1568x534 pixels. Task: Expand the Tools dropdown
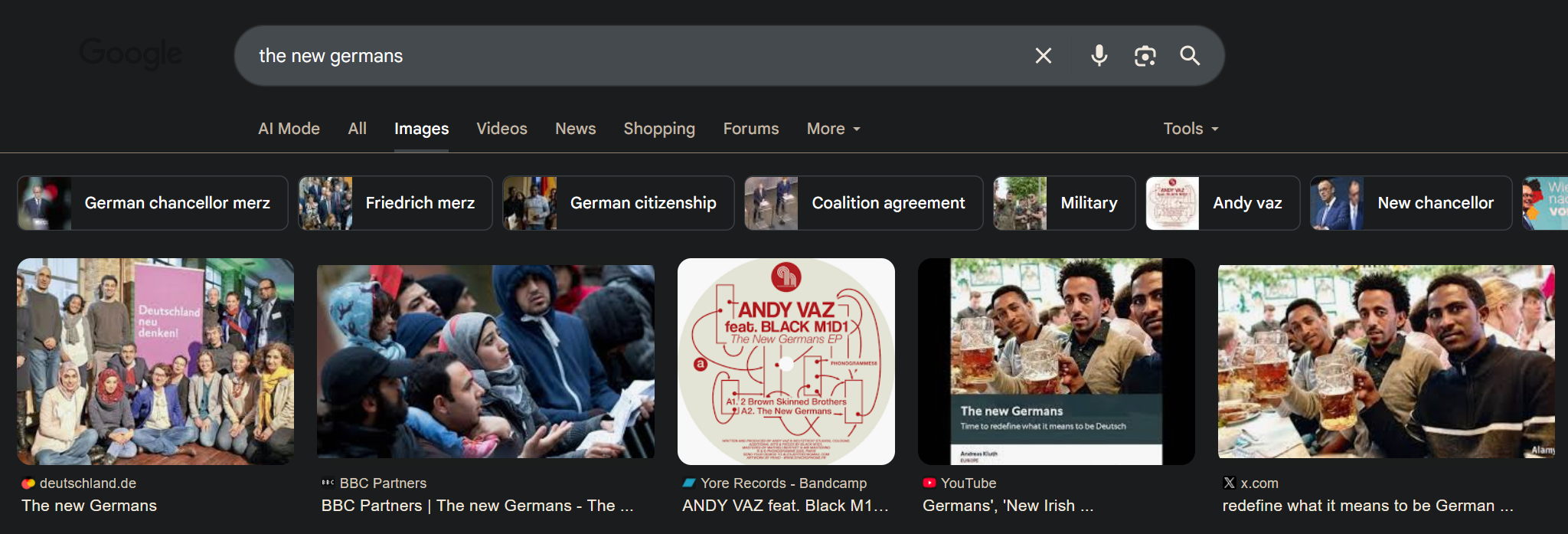tap(1191, 129)
